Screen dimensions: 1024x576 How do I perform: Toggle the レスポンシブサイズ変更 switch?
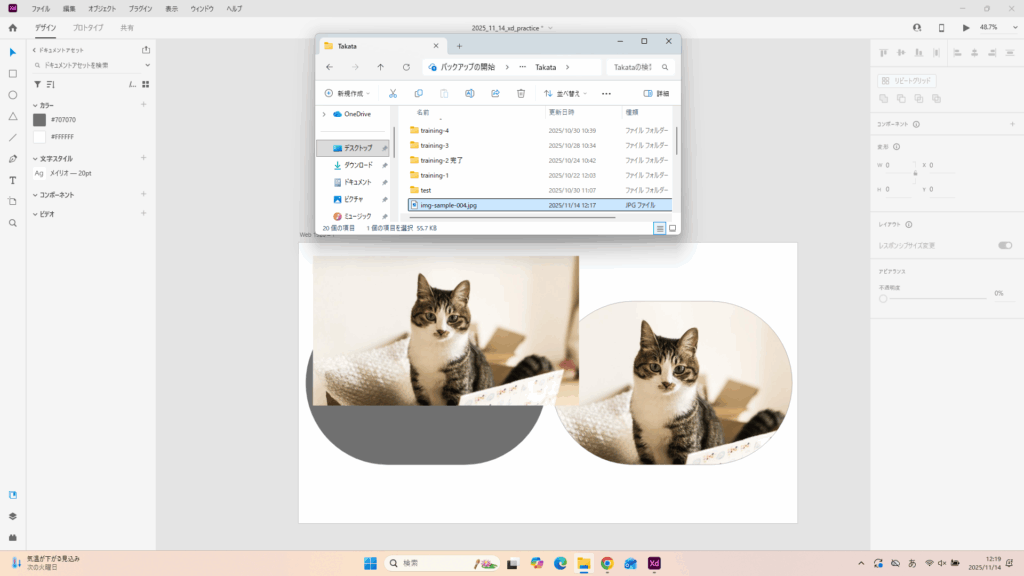(1004, 245)
